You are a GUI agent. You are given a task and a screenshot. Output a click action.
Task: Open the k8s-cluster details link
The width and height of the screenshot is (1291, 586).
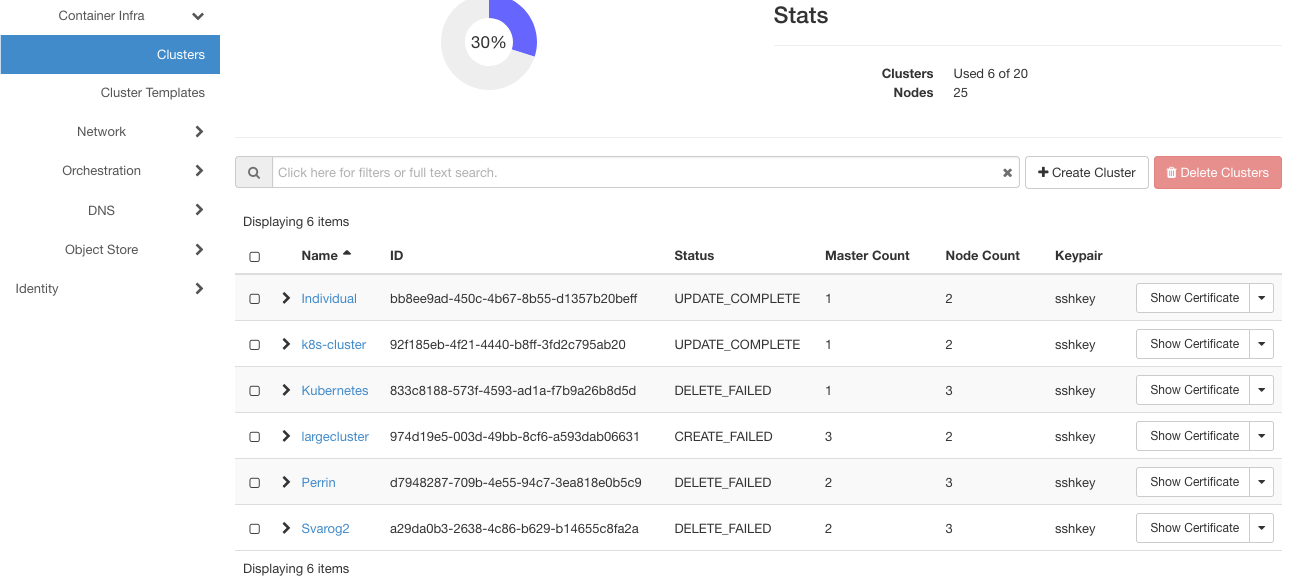point(333,344)
